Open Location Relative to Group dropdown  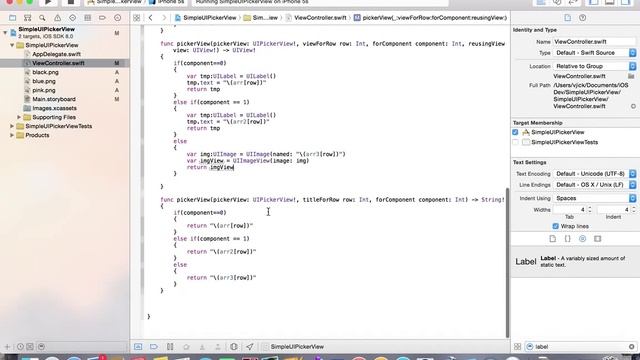point(594,66)
